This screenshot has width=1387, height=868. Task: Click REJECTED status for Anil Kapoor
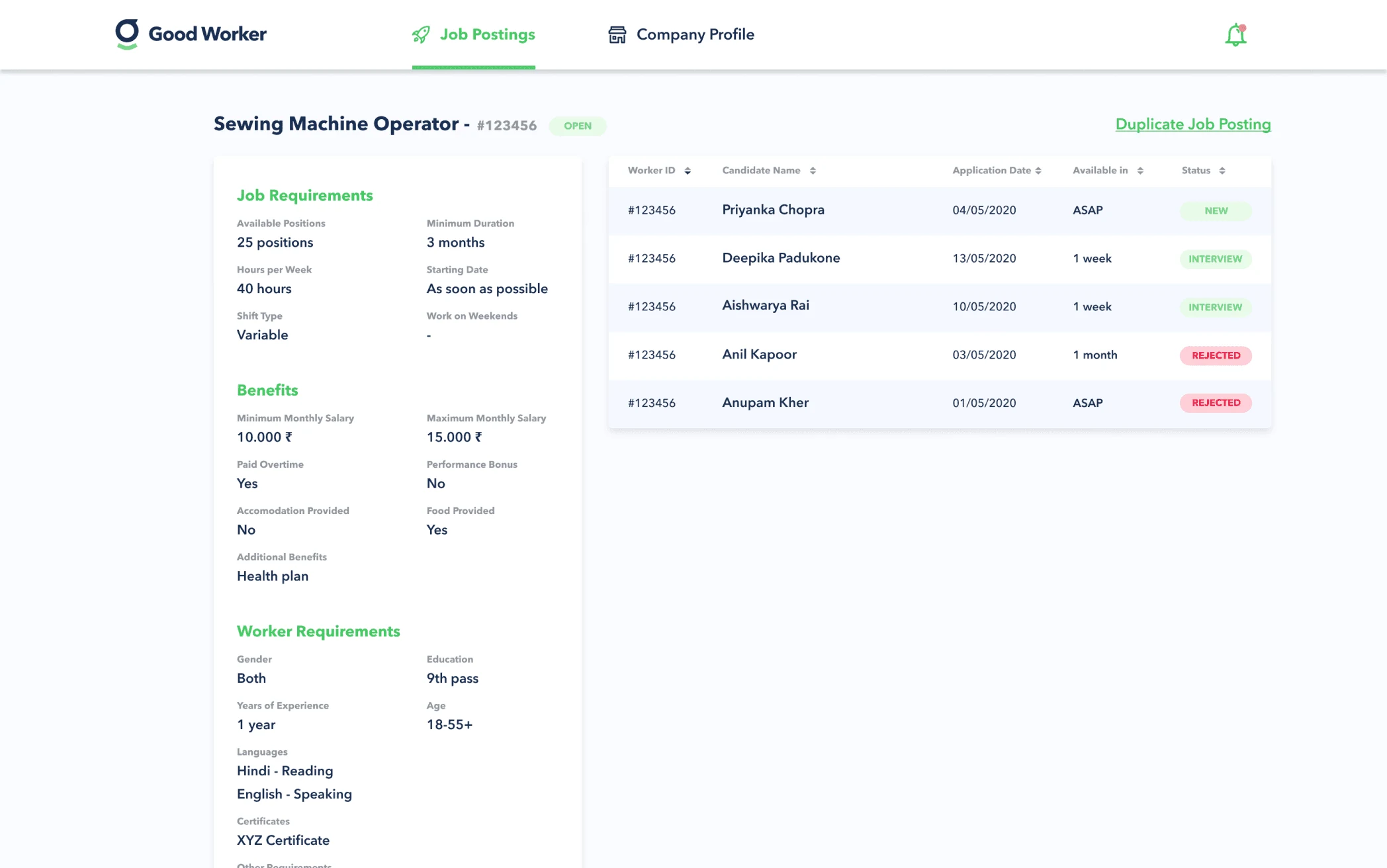click(x=1216, y=355)
